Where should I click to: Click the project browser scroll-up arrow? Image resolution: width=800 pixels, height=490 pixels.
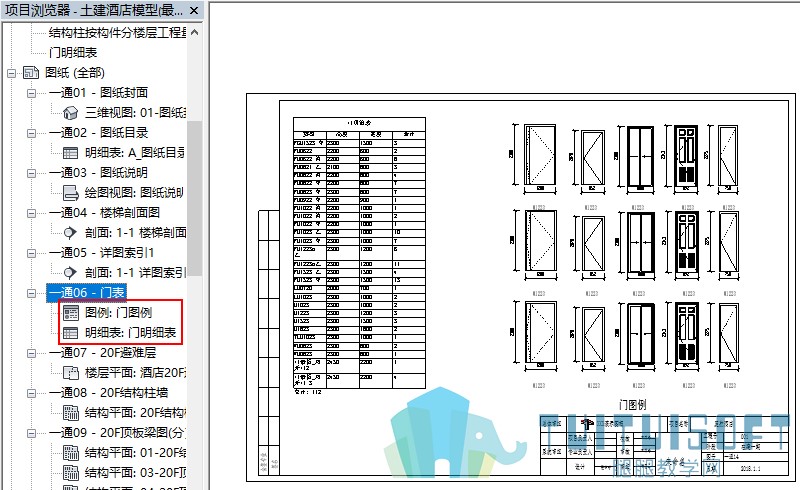(194, 32)
